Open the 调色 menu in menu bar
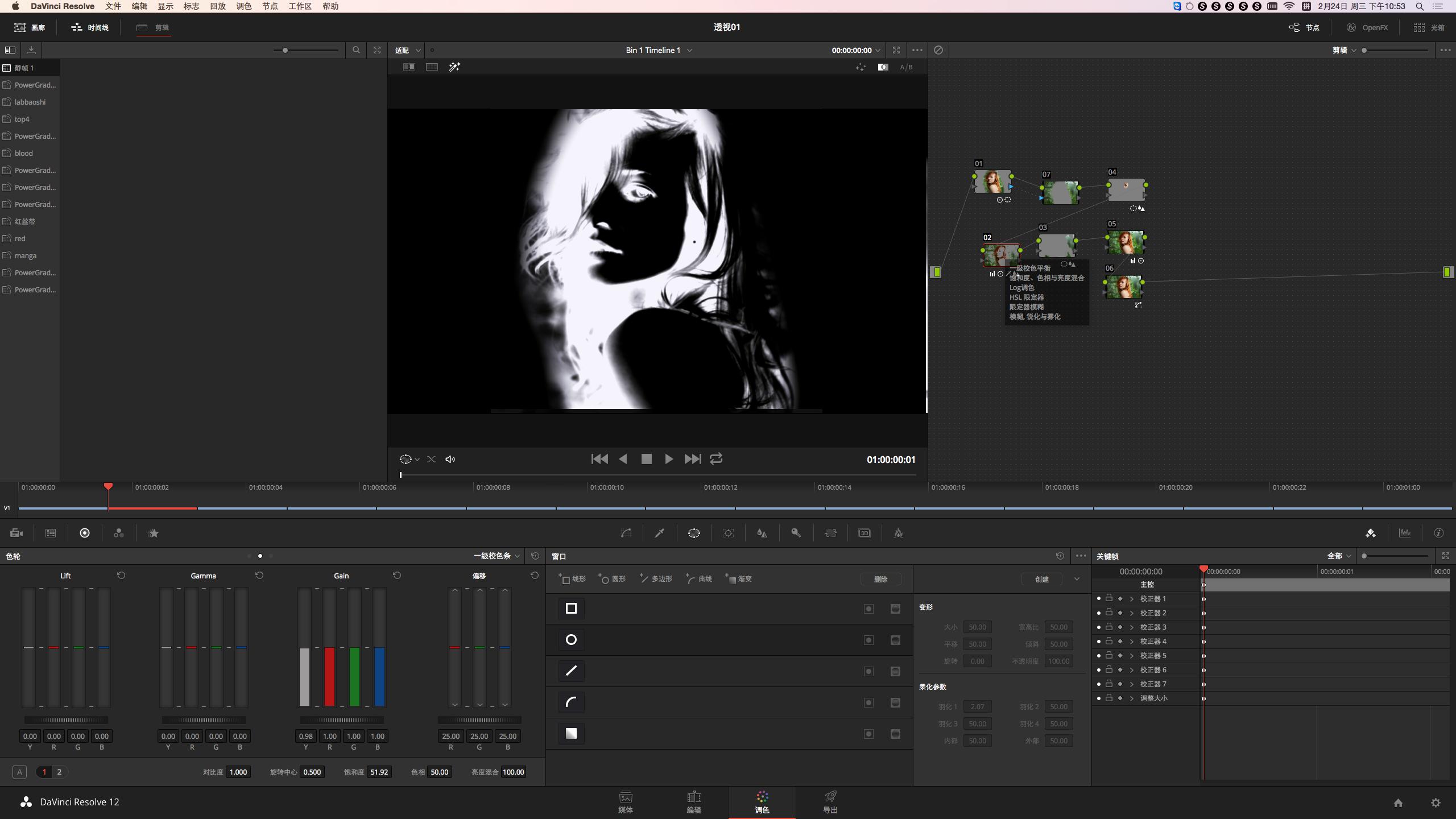The image size is (1456, 819). [243, 6]
